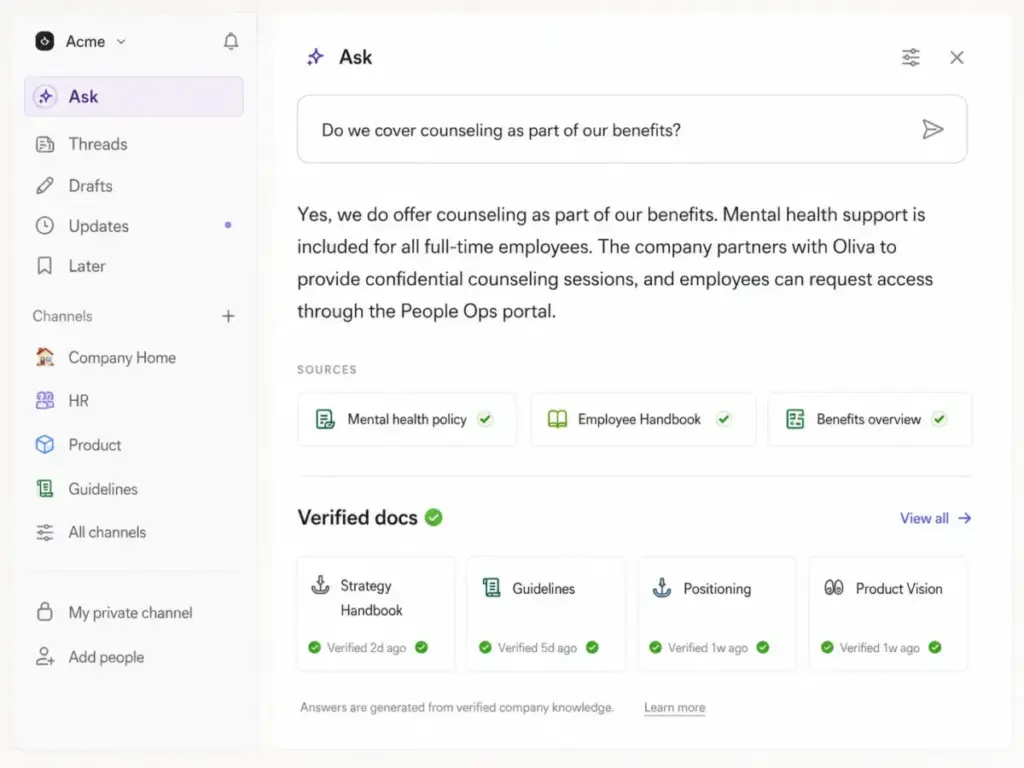
Task: Open Benefits overview source
Action: (870, 419)
